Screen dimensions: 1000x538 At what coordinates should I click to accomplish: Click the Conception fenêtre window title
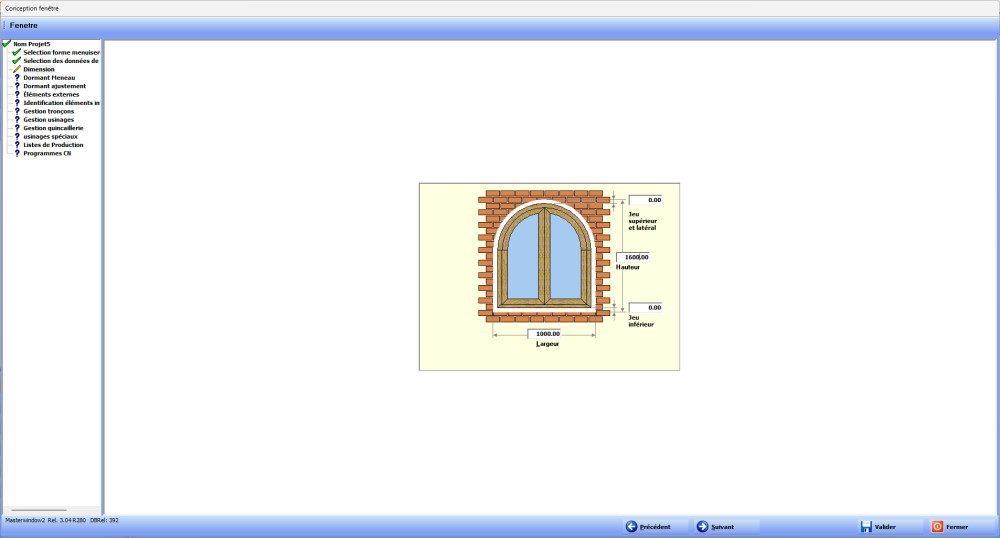[x=32, y=8]
